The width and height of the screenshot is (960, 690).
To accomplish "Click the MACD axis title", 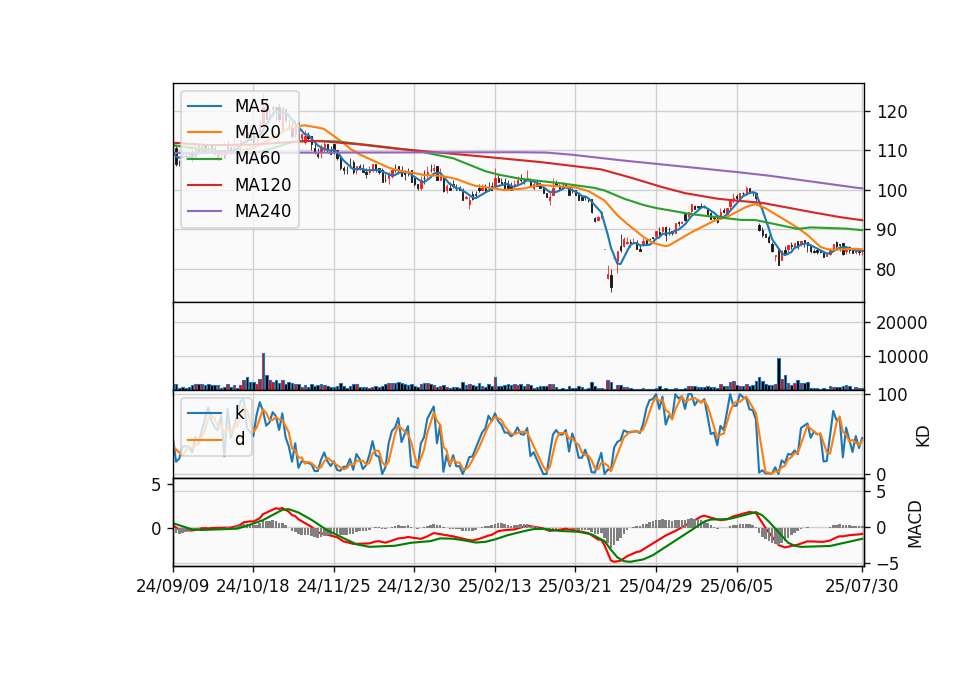I will point(915,524).
